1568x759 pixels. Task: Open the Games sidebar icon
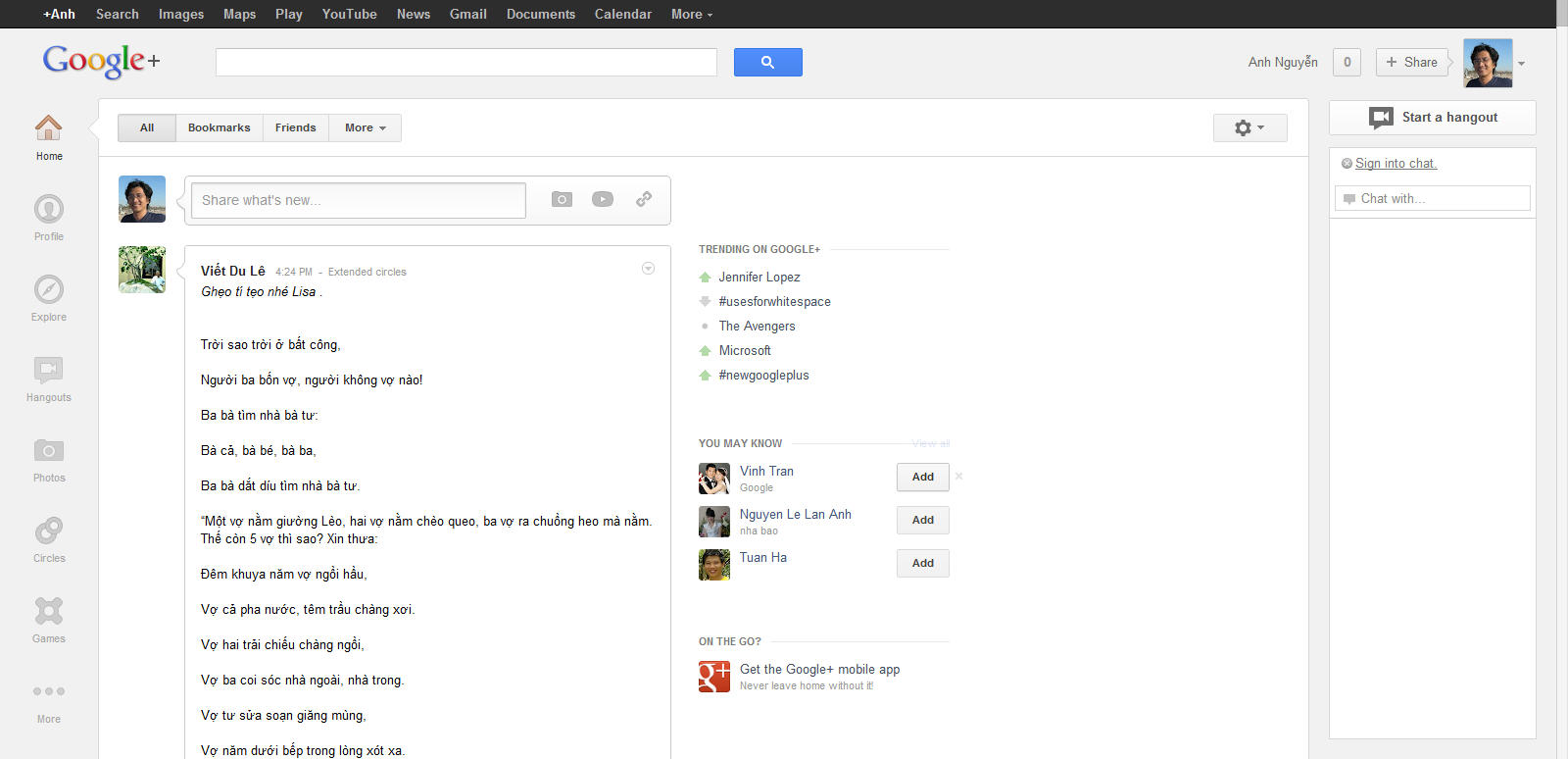pos(49,611)
